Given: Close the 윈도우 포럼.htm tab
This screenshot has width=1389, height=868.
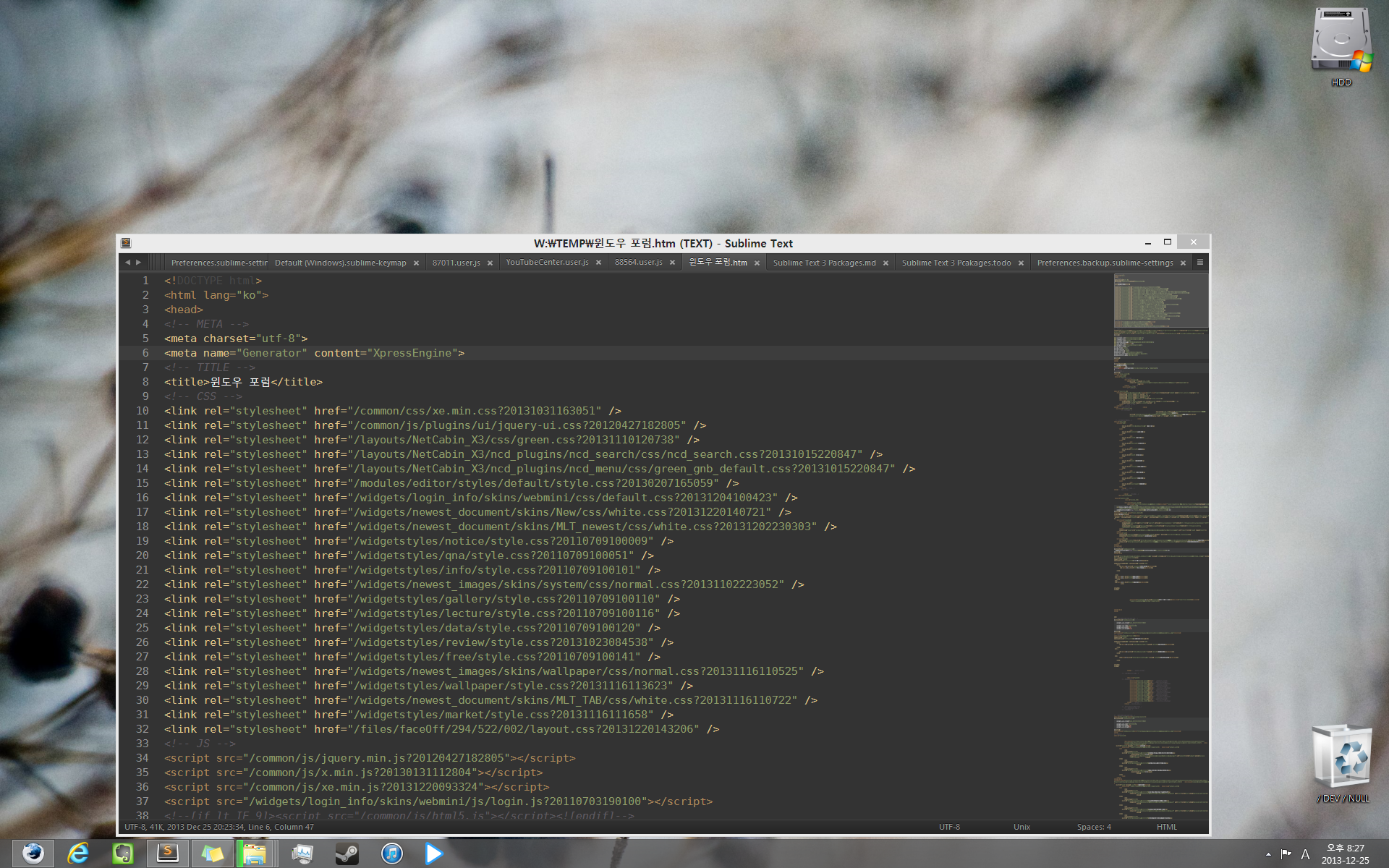Looking at the screenshot, I should click(x=757, y=263).
